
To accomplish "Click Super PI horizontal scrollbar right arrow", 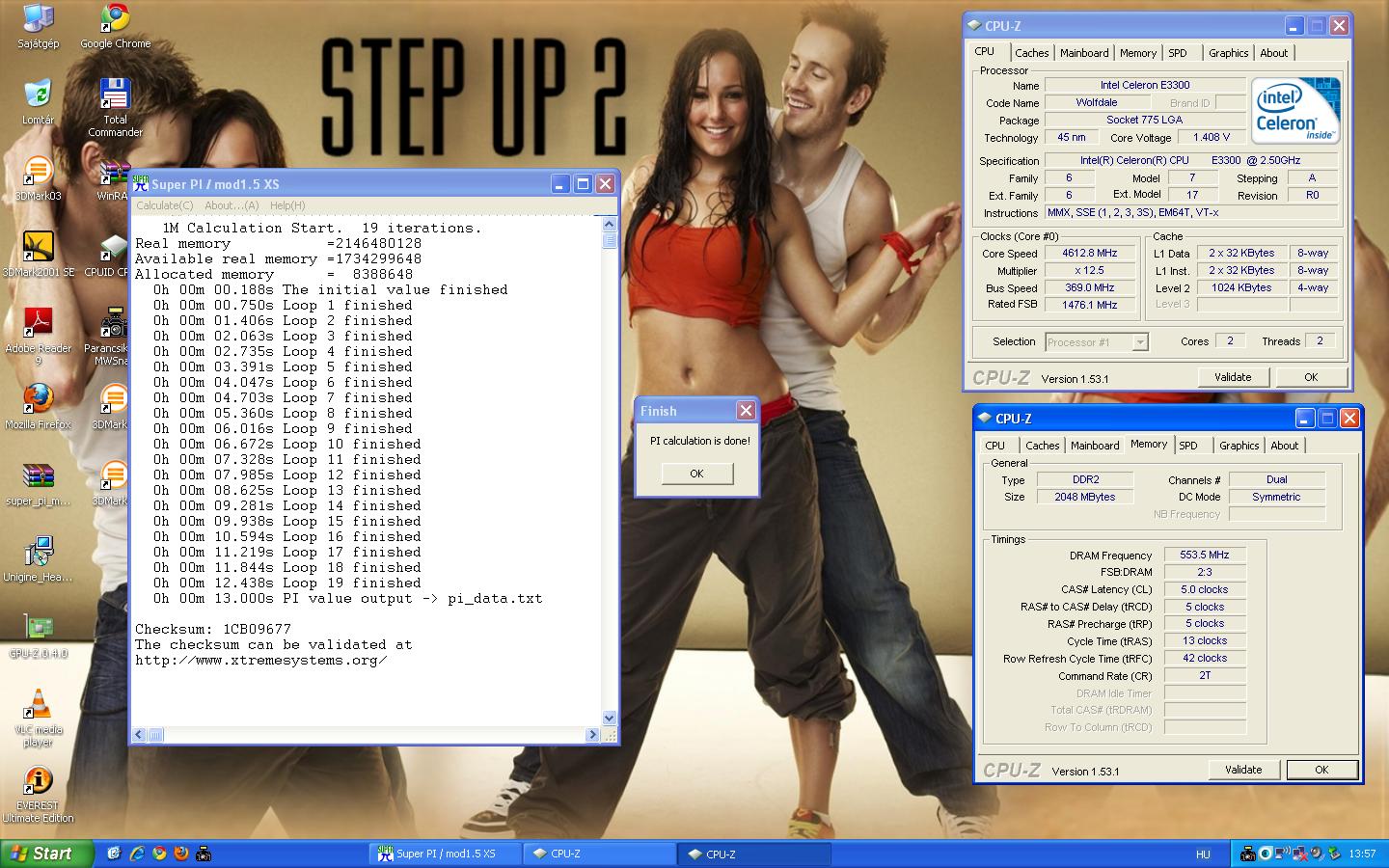I will click(x=592, y=735).
